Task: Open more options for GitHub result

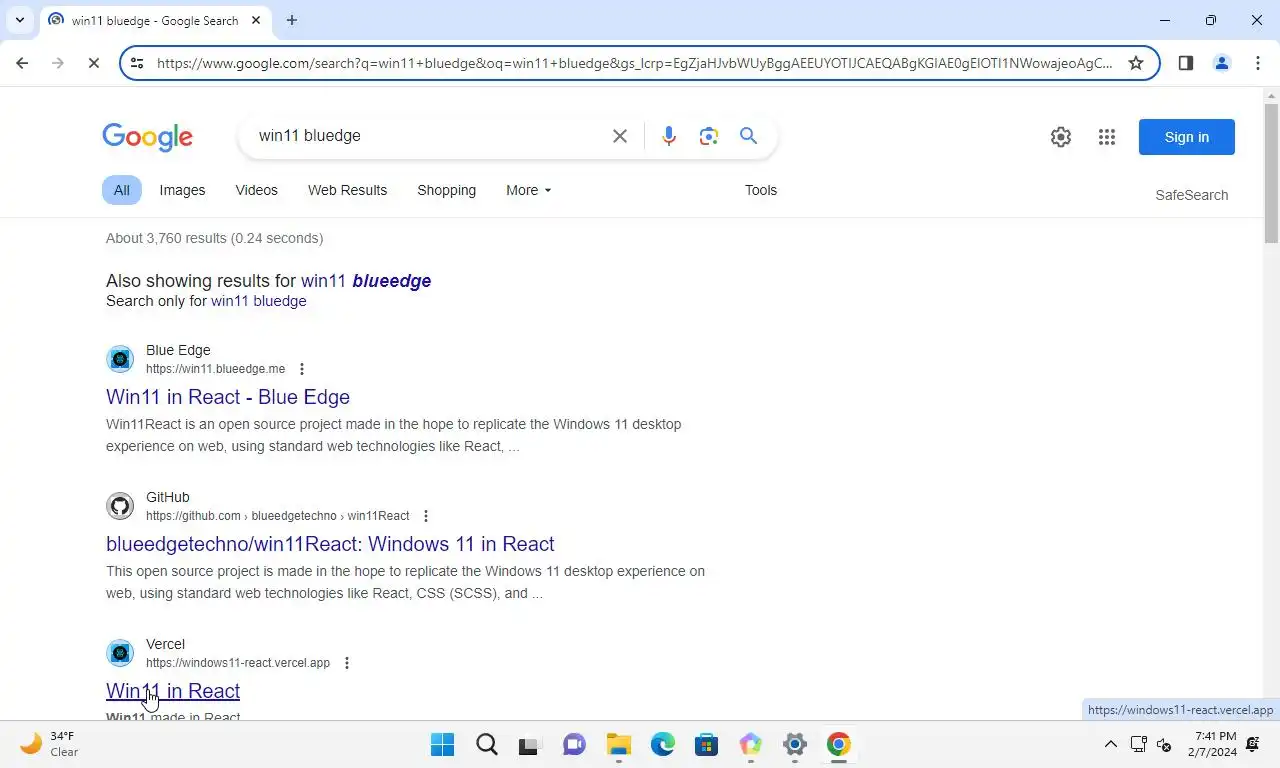Action: pyautogui.click(x=426, y=516)
